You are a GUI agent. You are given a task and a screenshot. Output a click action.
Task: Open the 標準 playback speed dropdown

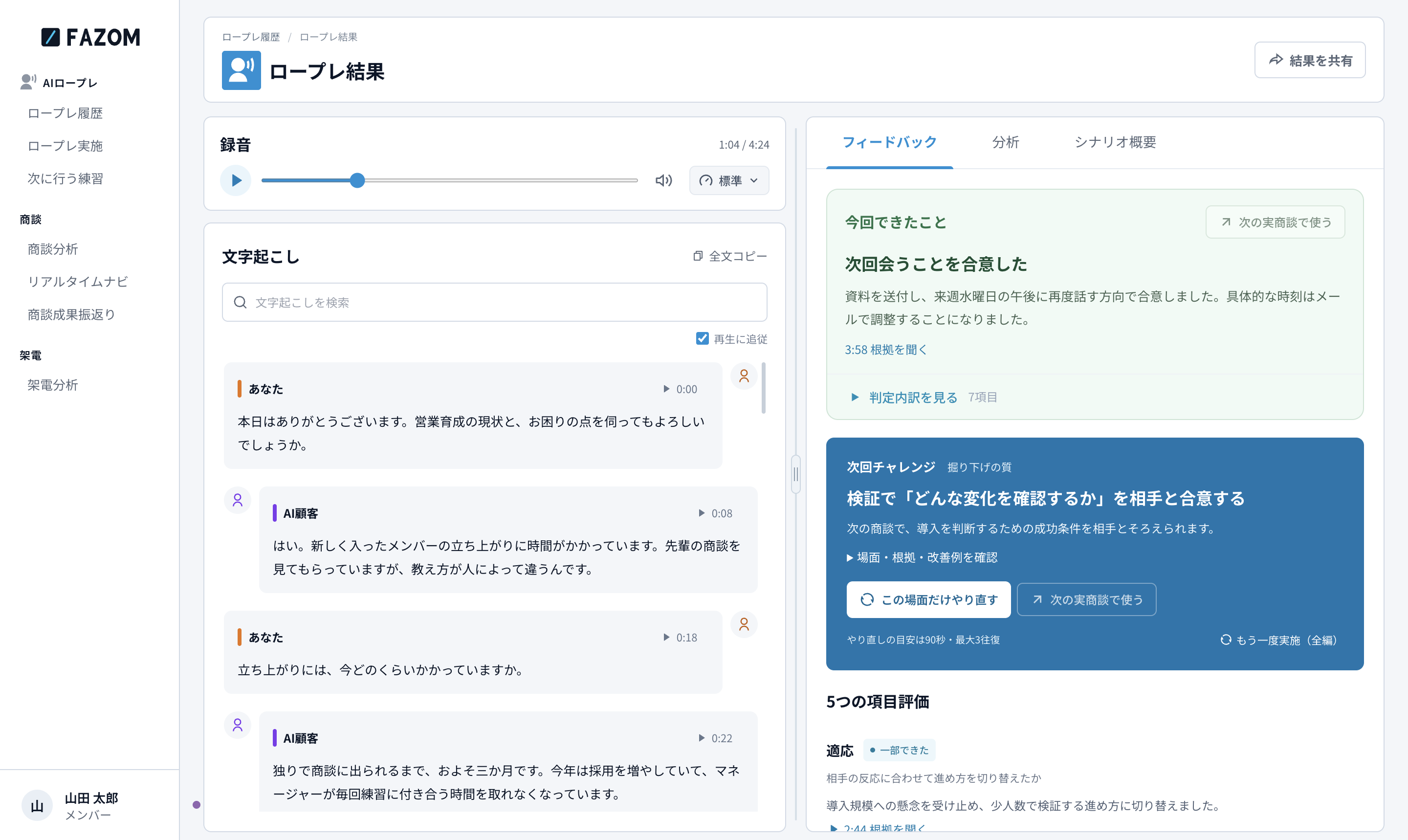729,180
